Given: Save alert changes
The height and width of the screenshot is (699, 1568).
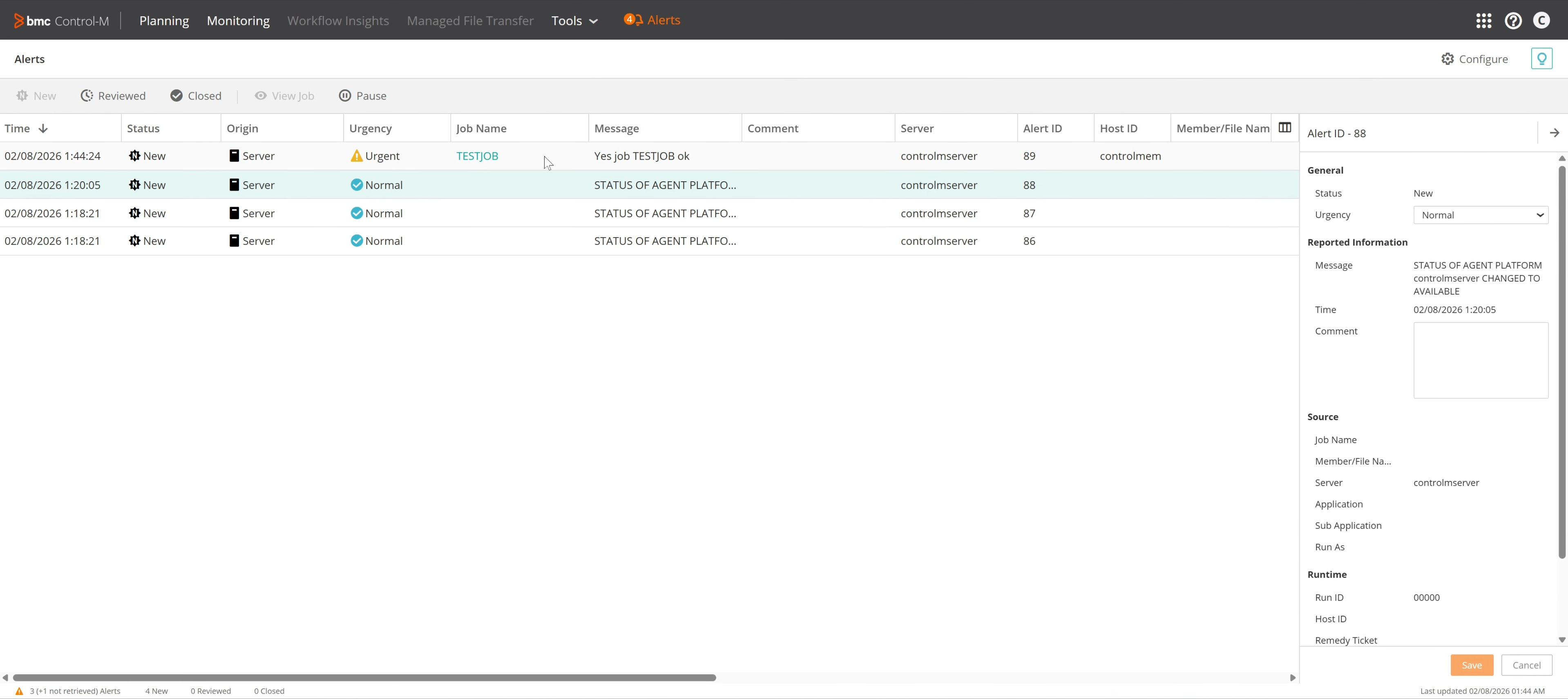Looking at the screenshot, I should [1471, 666].
